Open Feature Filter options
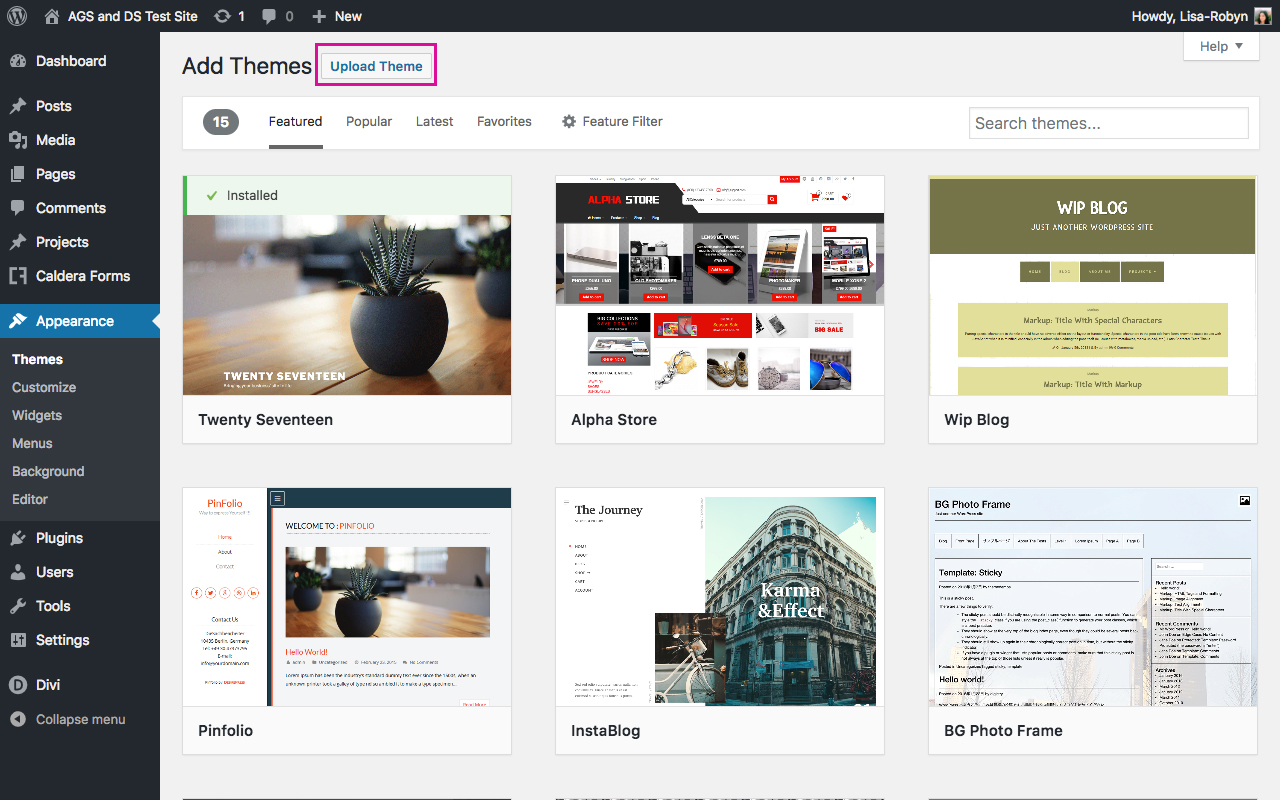The image size is (1280, 800). 612,122
